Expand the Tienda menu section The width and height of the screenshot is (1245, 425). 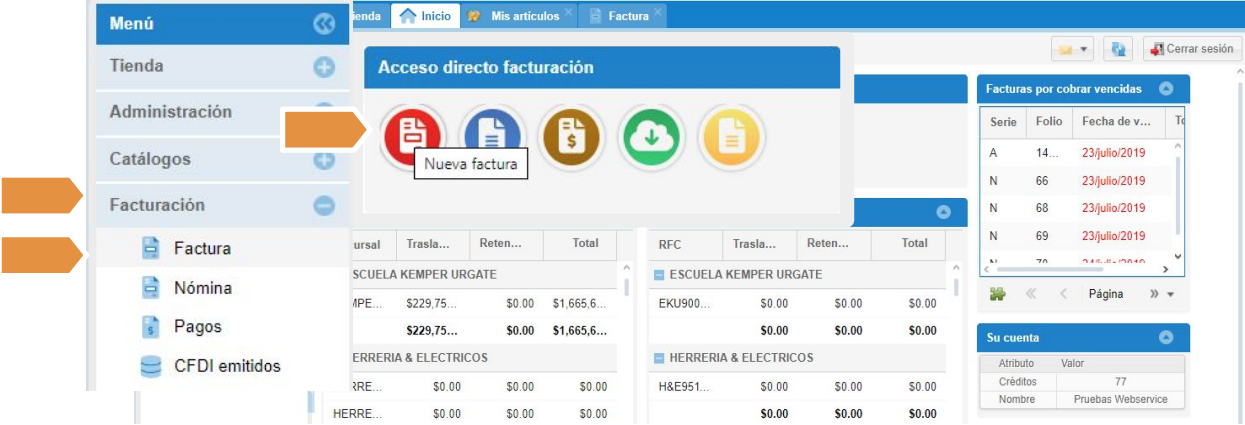click(323, 67)
